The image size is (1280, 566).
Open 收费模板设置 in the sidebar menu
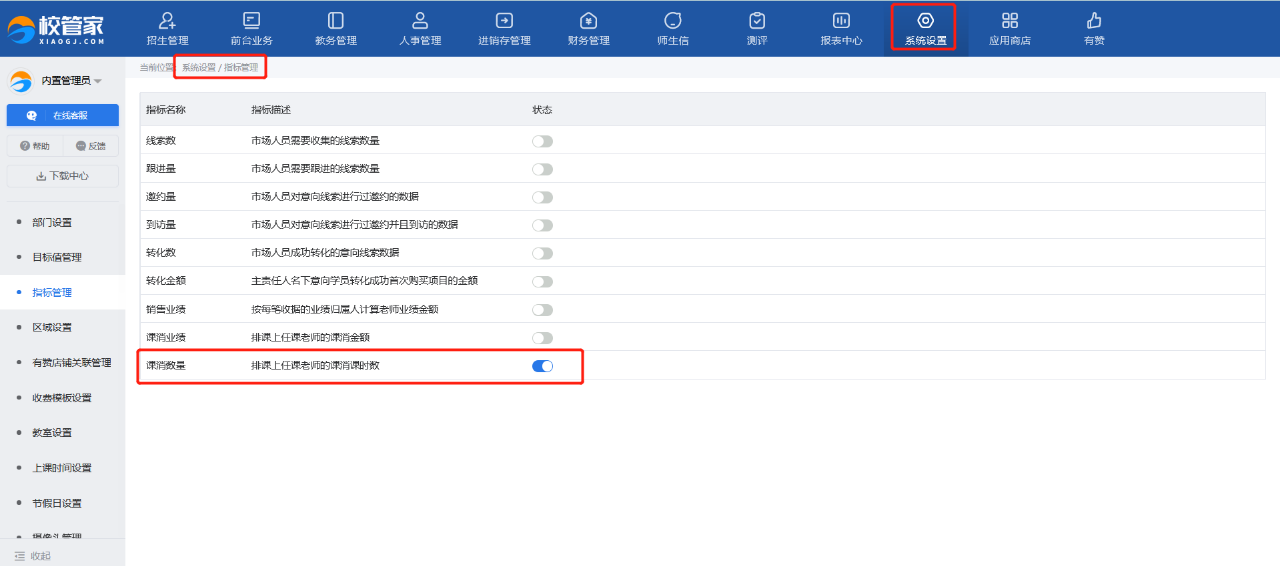[x=62, y=398]
